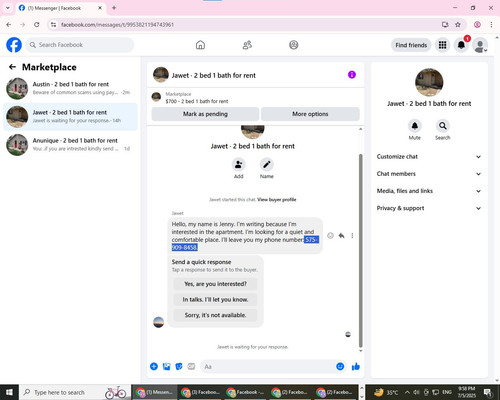The width and height of the screenshot is (500, 400).
Task: Open the Groups icon in top bar
Action: [294, 45]
